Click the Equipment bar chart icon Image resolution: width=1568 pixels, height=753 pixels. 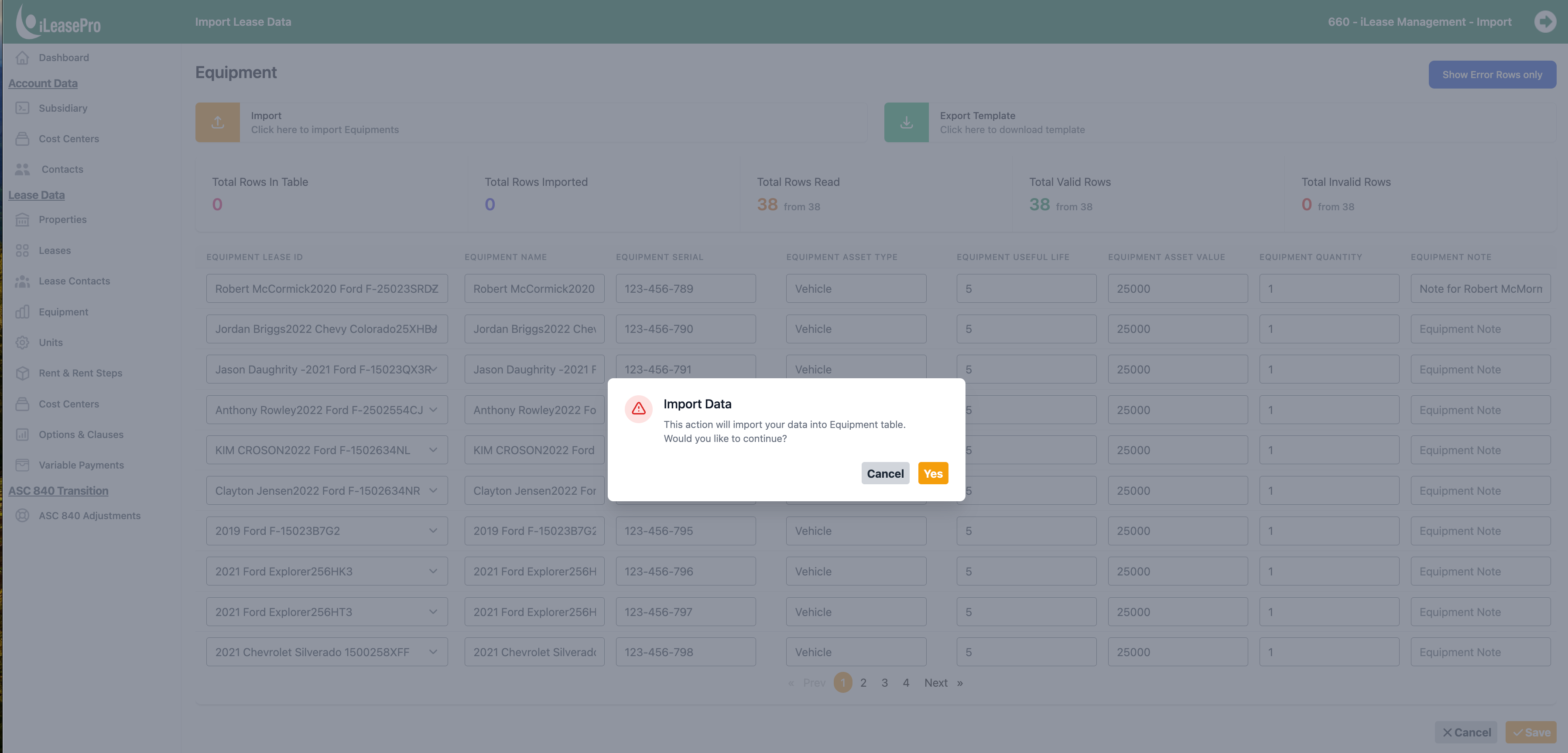(x=23, y=312)
